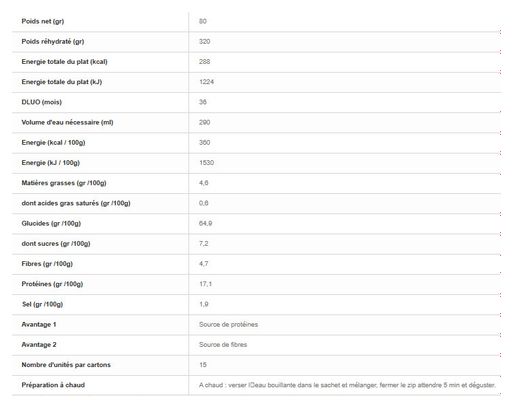
Task: Select 'Volume d'eau nécessaire (ml)' label
Action: (x=67, y=122)
